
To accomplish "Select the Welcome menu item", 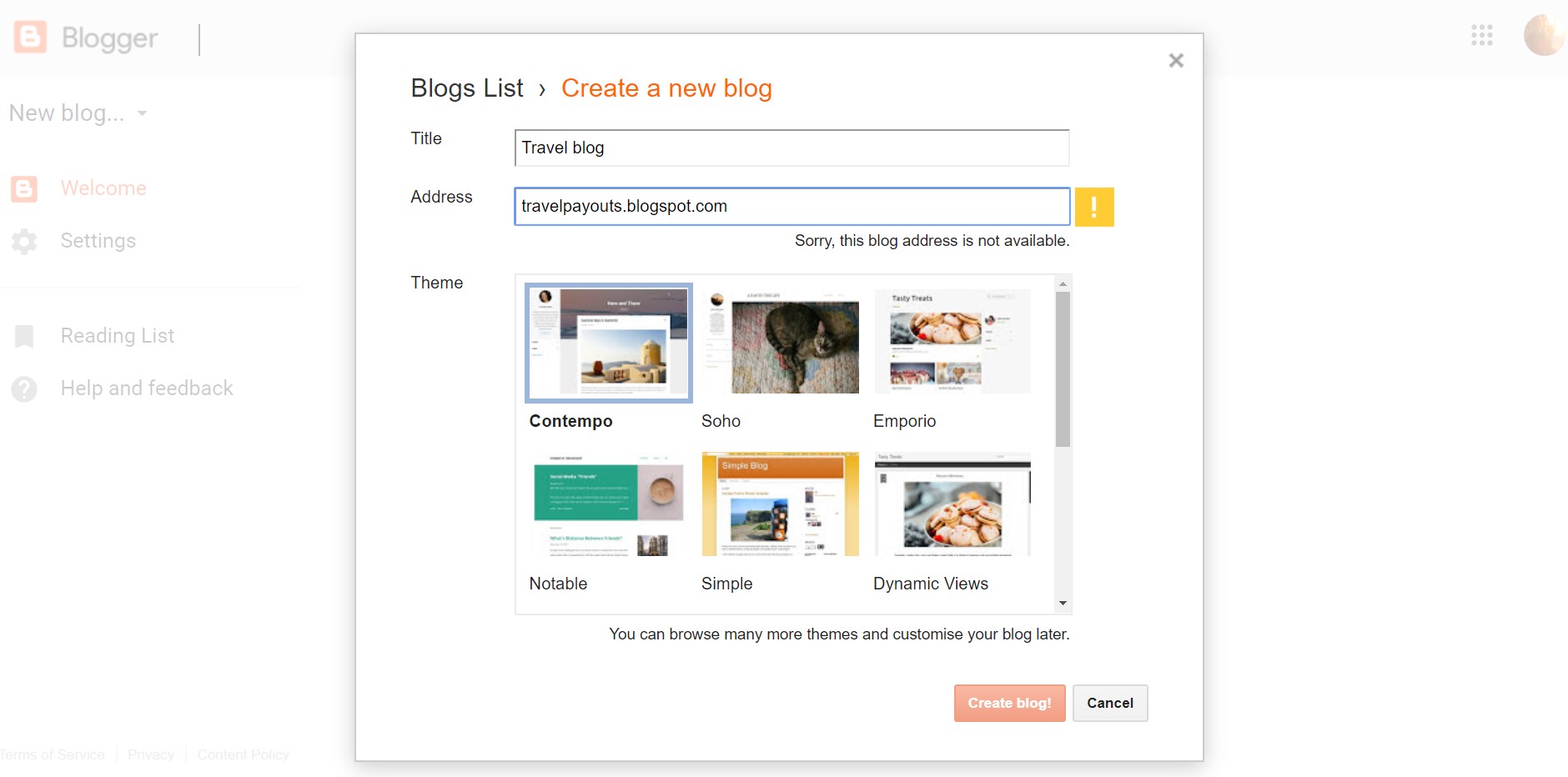I will point(103,188).
